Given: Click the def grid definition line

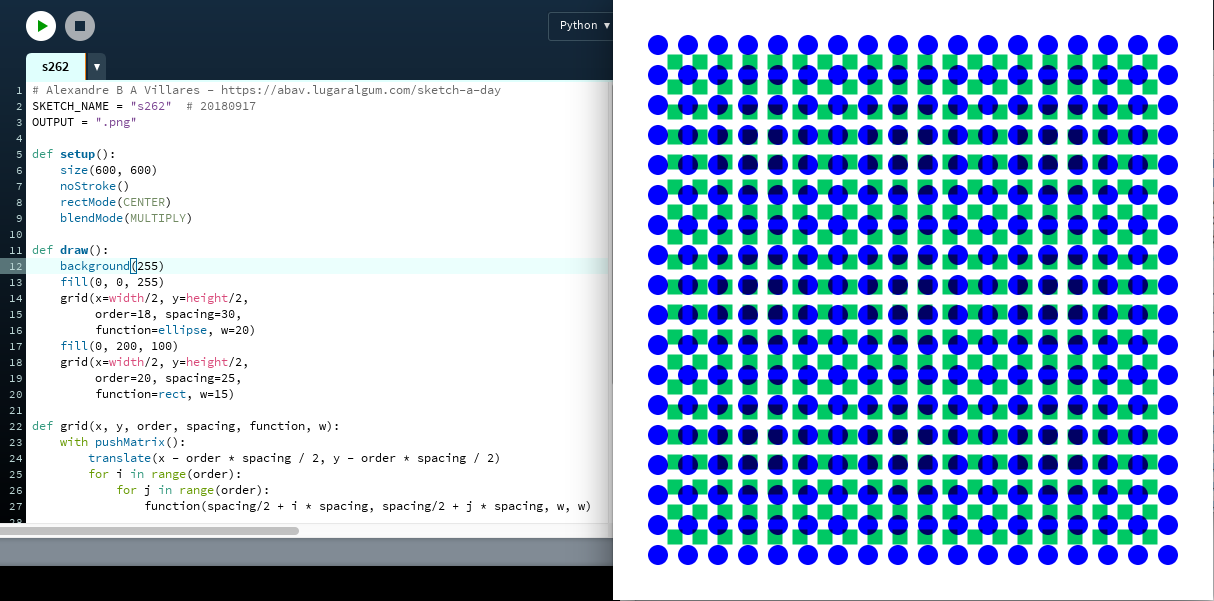Looking at the screenshot, I should click(x=185, y=426).
